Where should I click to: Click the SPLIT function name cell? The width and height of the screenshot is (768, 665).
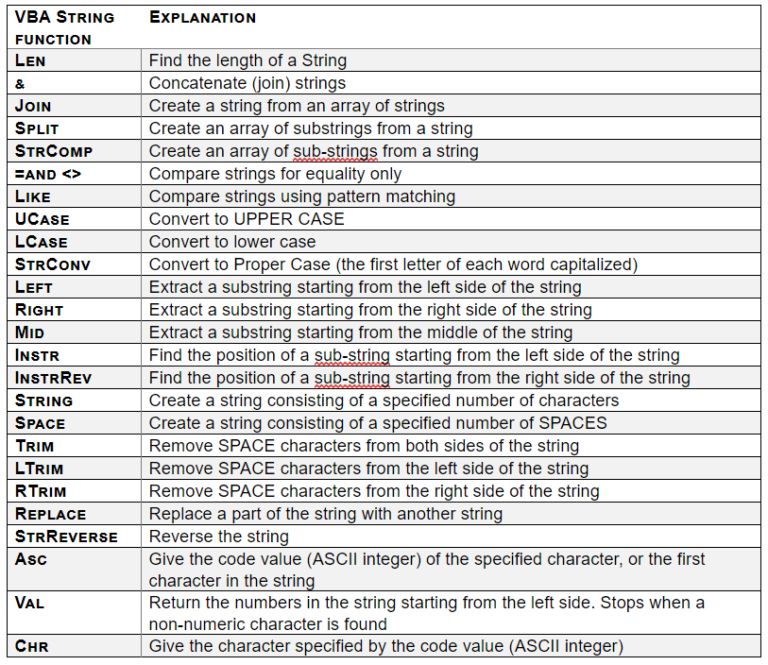tap(37, 128)
